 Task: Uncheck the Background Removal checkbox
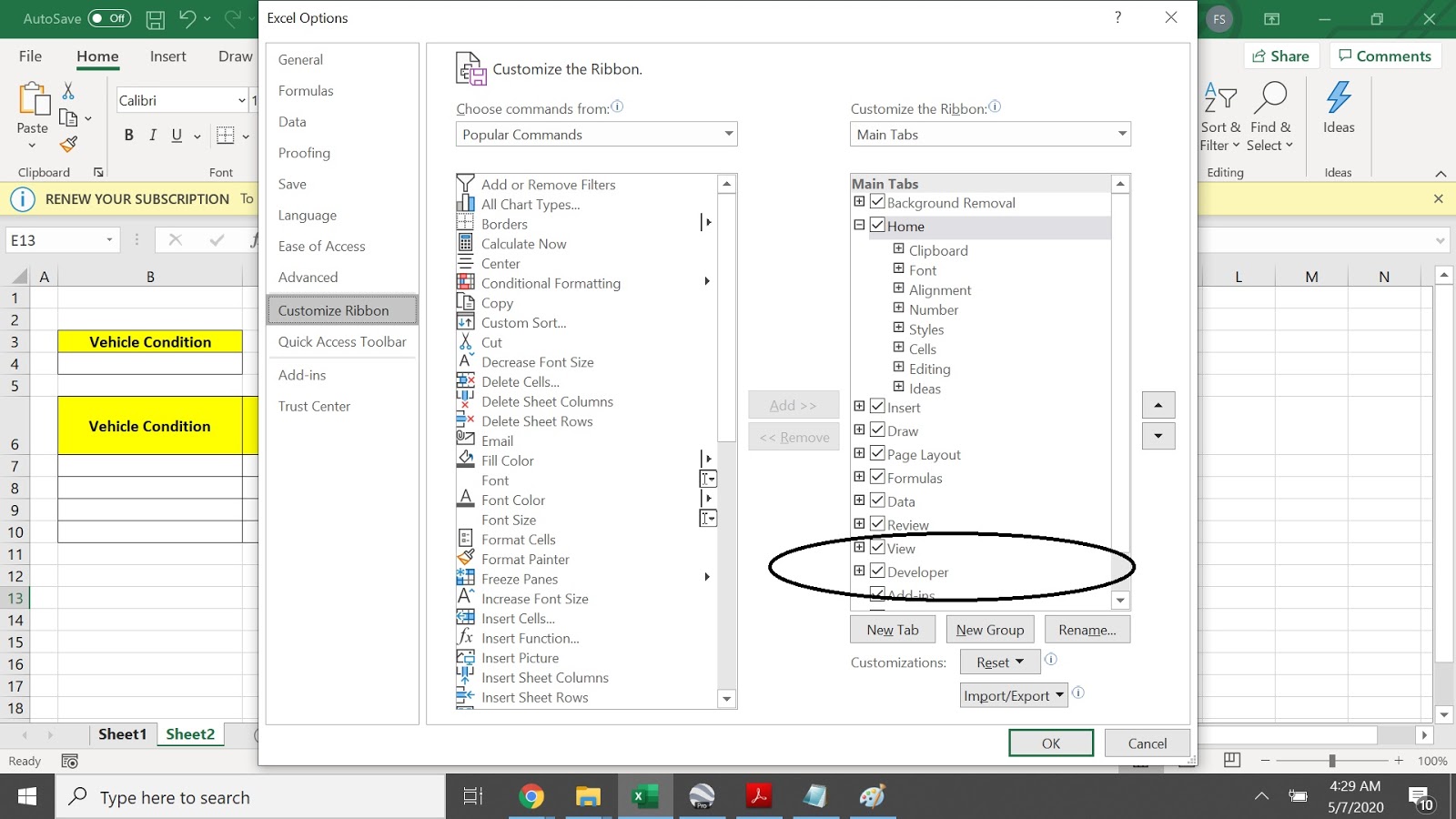[877, 201]
